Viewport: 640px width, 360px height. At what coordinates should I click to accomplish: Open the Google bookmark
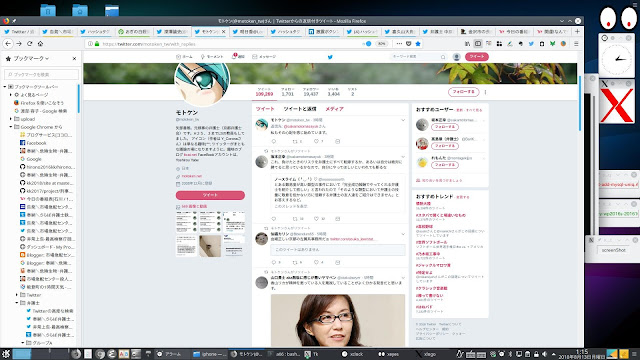31,159
